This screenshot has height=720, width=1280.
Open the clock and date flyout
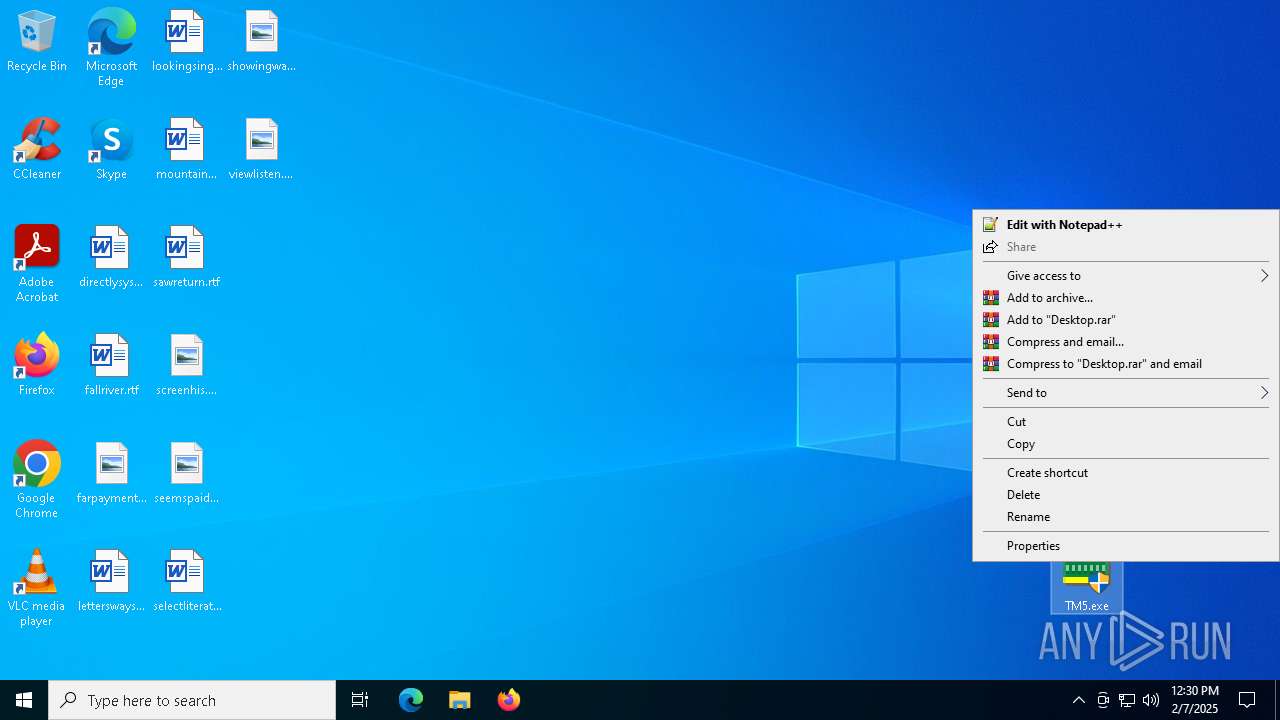point(1195,700)
